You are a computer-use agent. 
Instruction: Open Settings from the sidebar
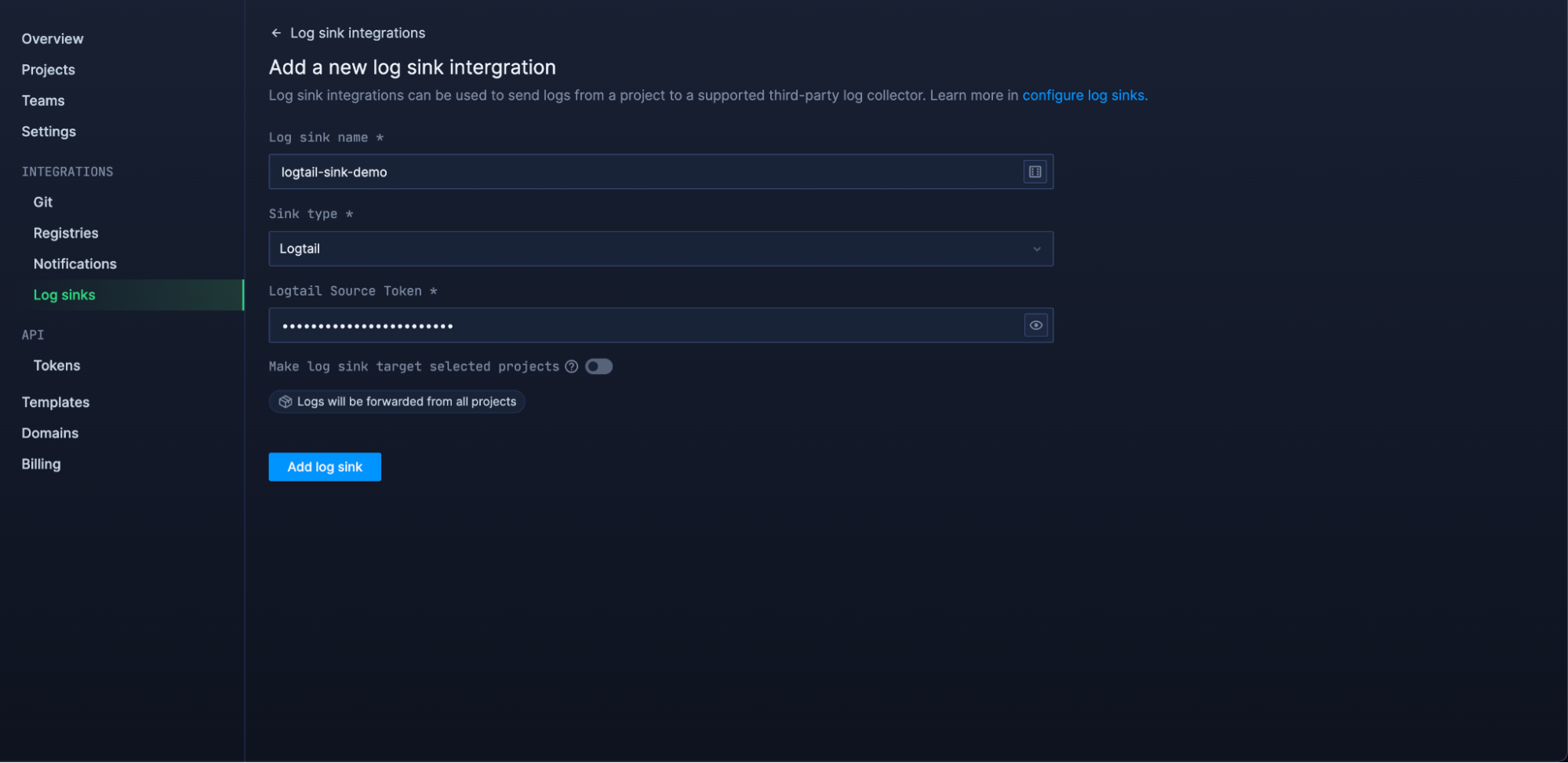[x=49, y=132]
